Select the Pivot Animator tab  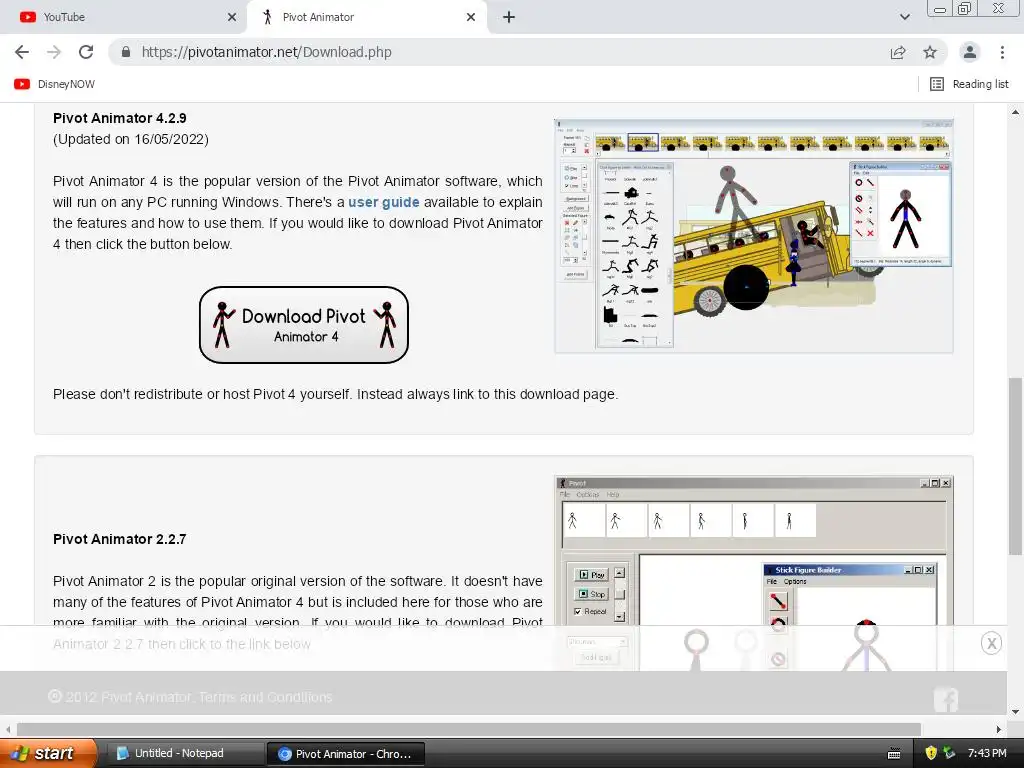point(366,17)
